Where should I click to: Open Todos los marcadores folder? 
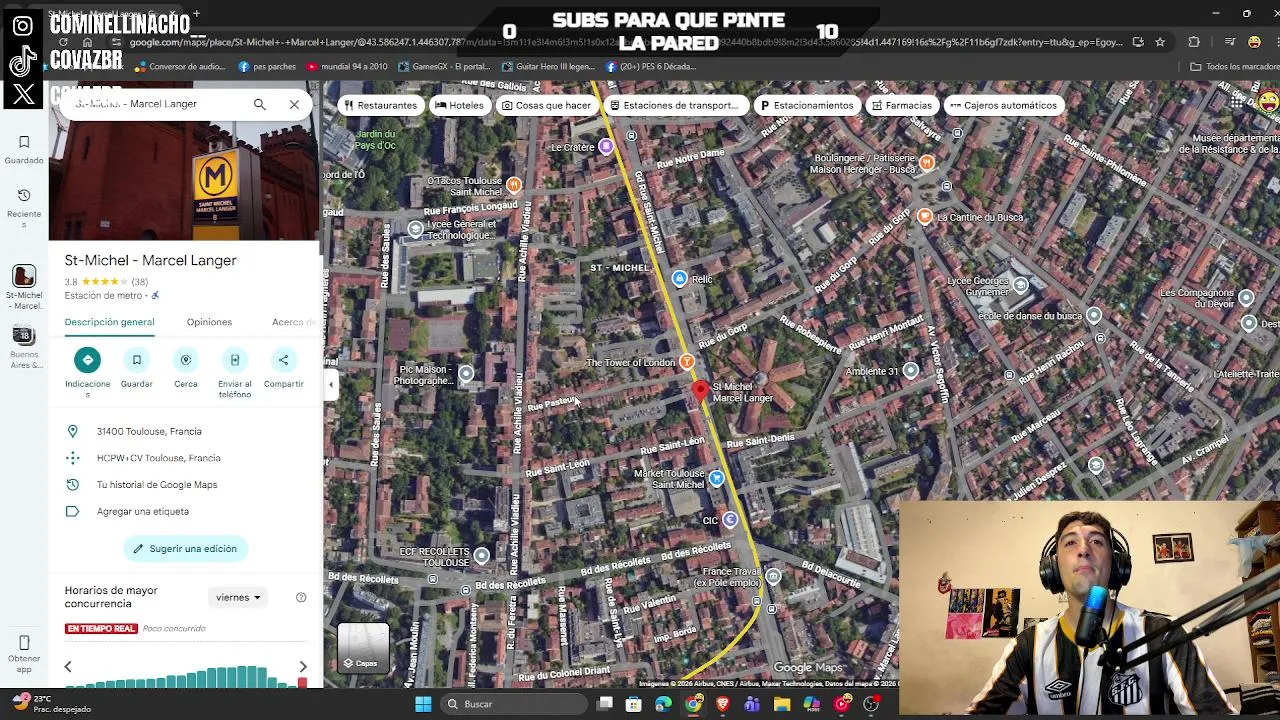click(x=1234, y=67)
